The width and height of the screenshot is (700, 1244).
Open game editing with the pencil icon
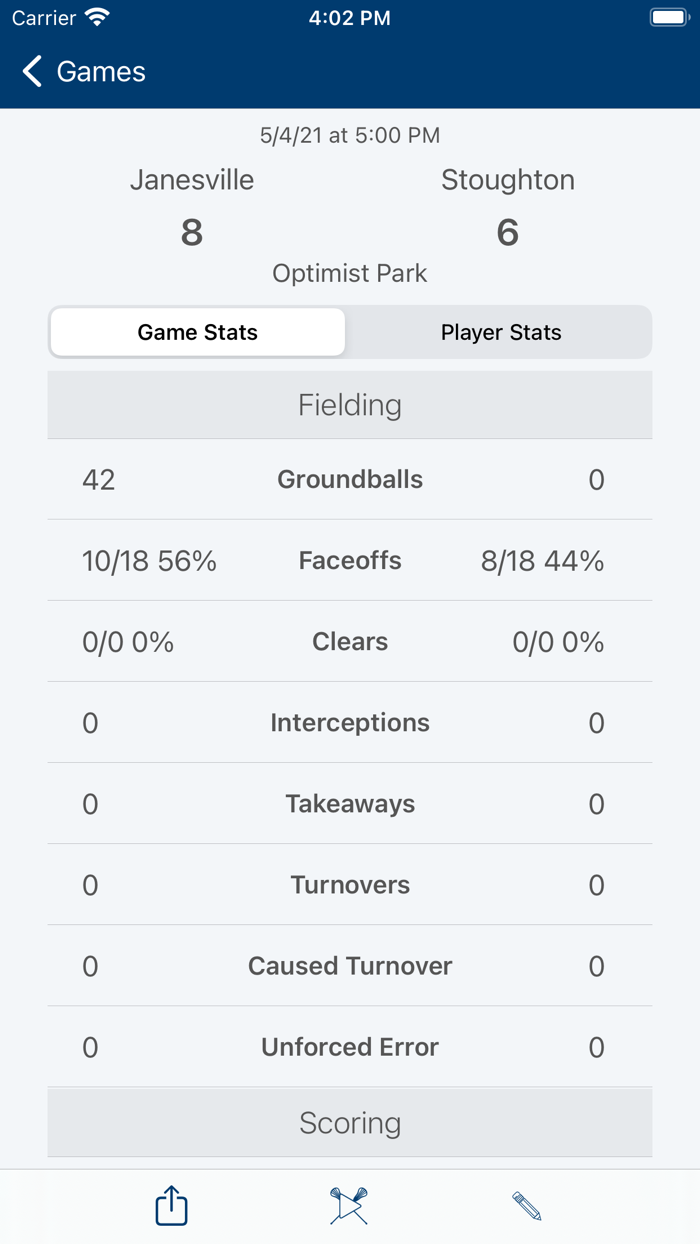[528, 1206]
